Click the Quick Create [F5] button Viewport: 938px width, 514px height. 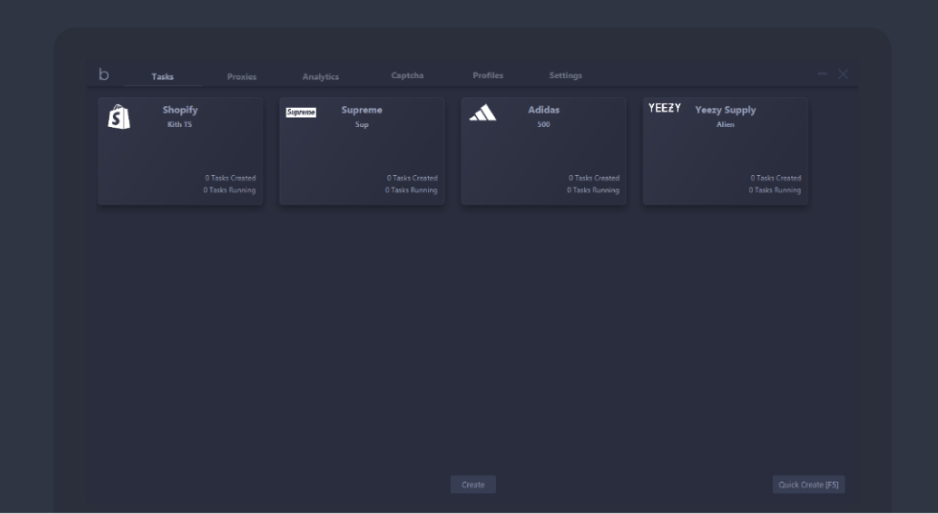(x=808, y=485)
